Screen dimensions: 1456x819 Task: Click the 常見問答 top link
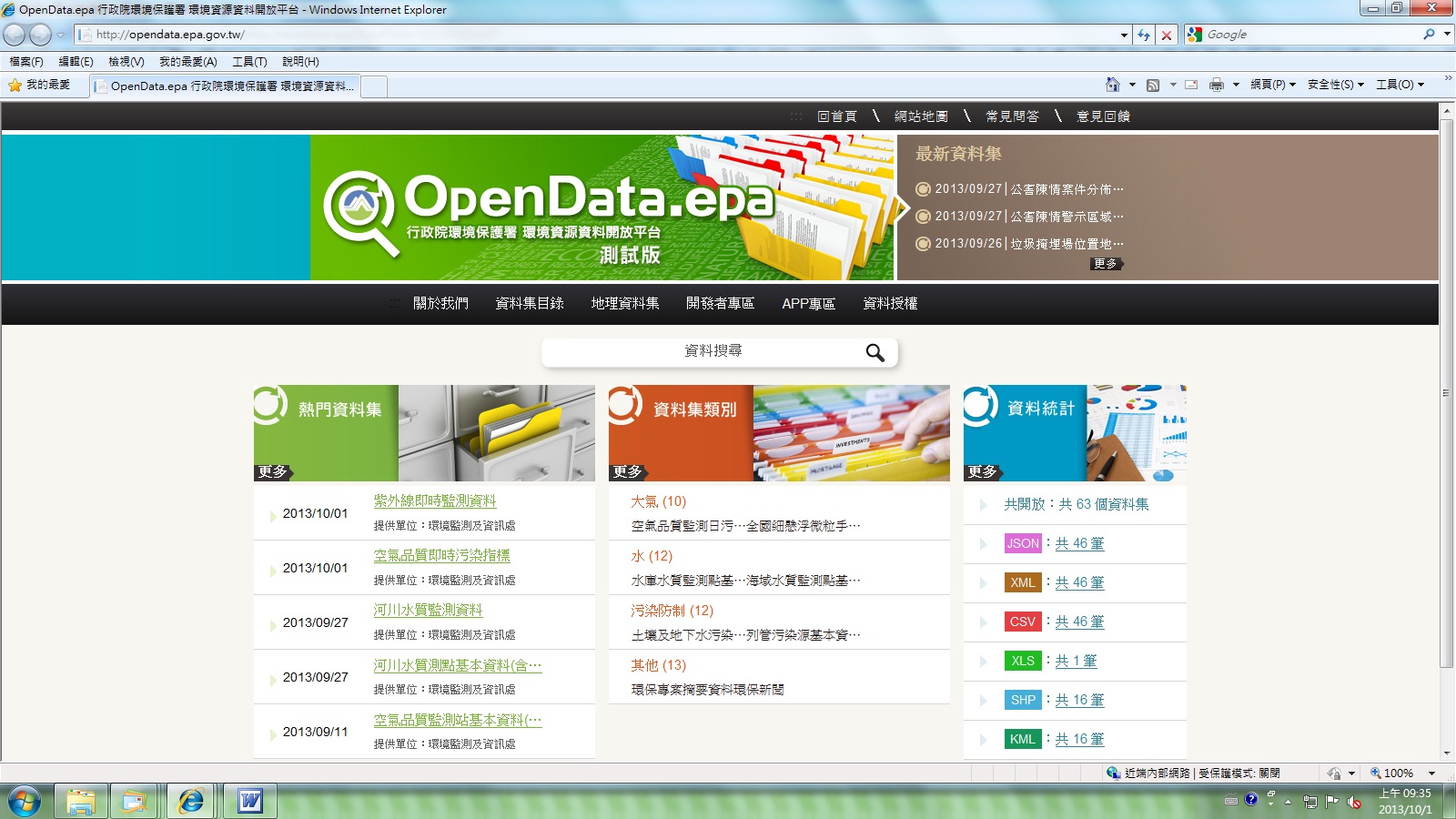(x=1012, y=116)
